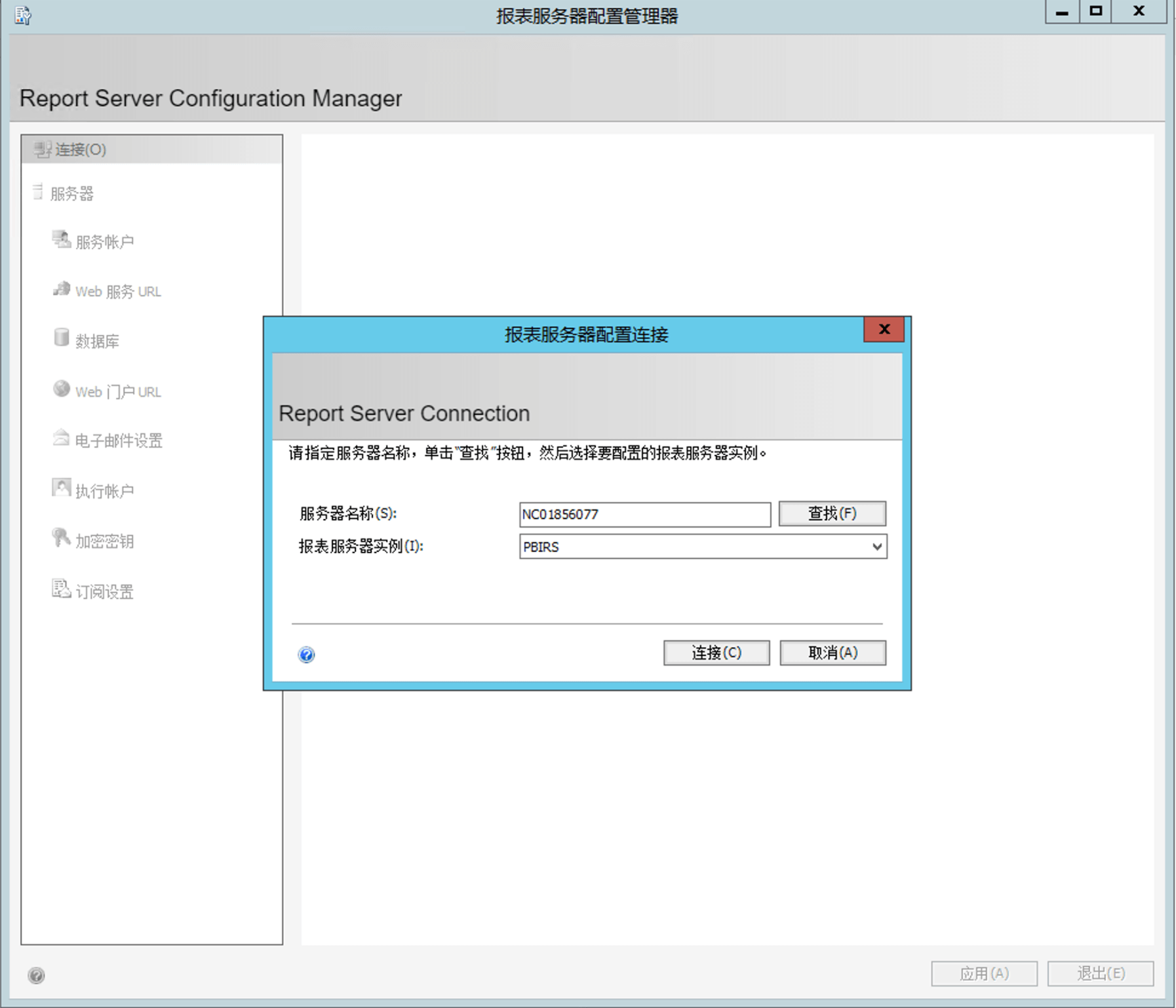Open the Web 服务 URL page
1176x1008 pixels.
118,292
